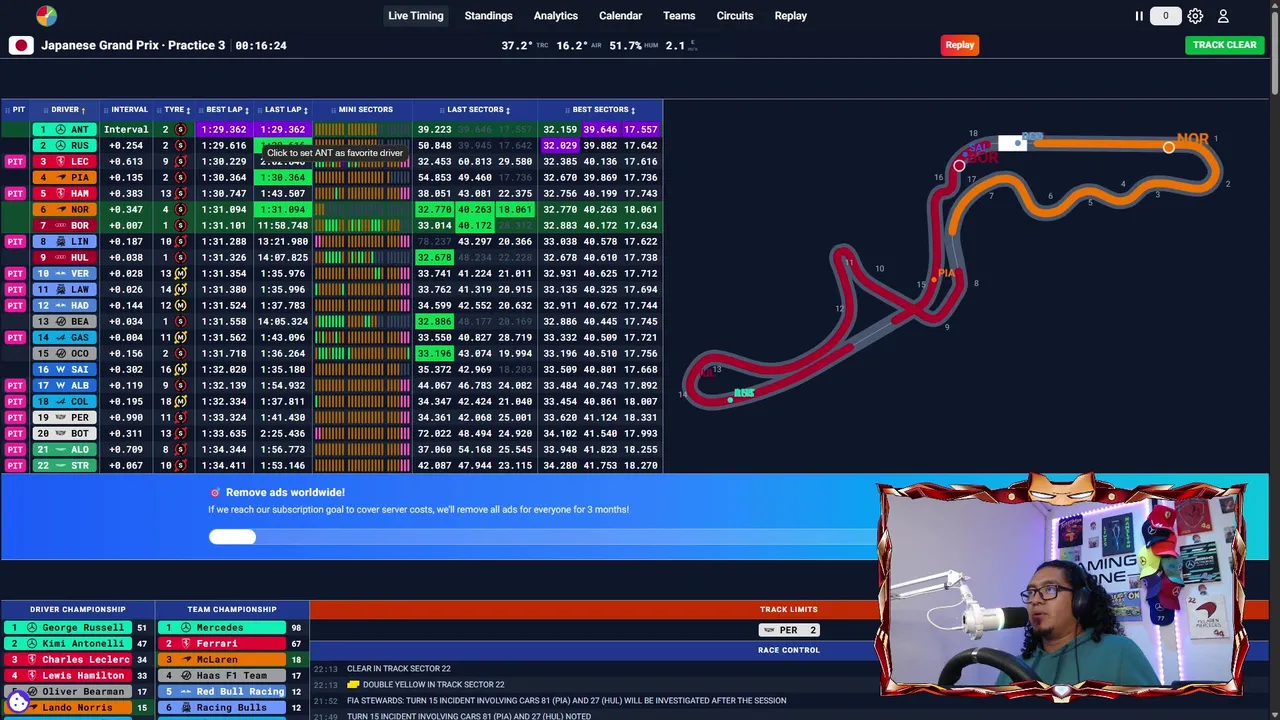Open the settings gear
Viewport: 1280px width, 720px height.
(x=1195, y=16)
